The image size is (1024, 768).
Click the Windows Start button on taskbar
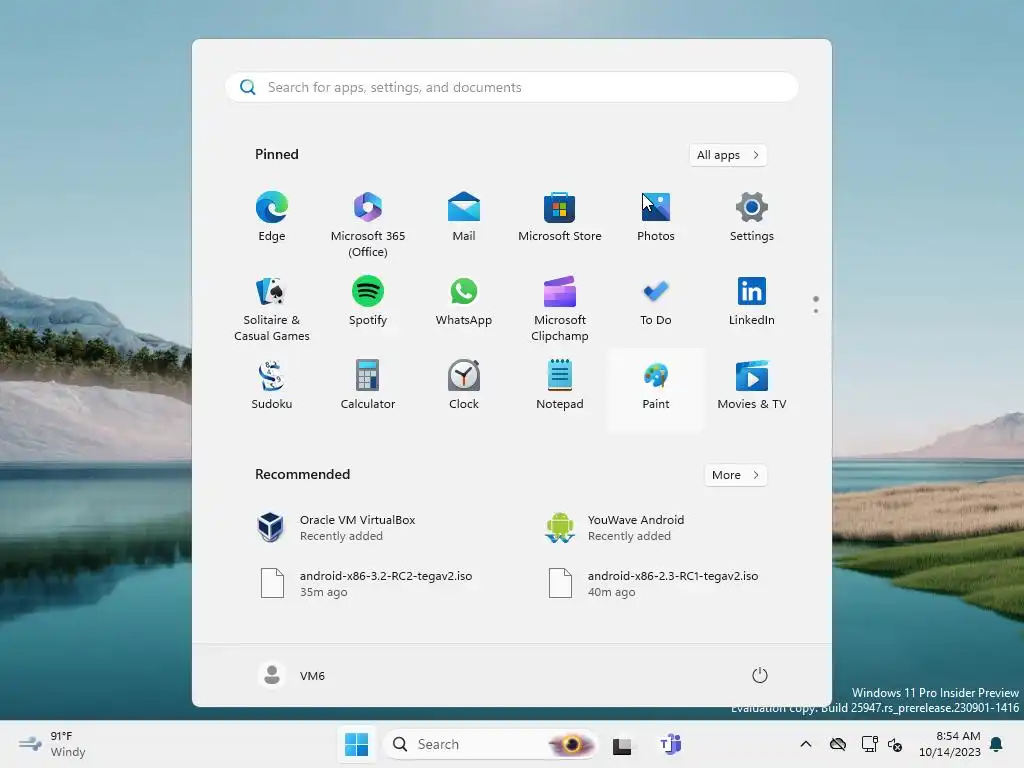(357, 744)
